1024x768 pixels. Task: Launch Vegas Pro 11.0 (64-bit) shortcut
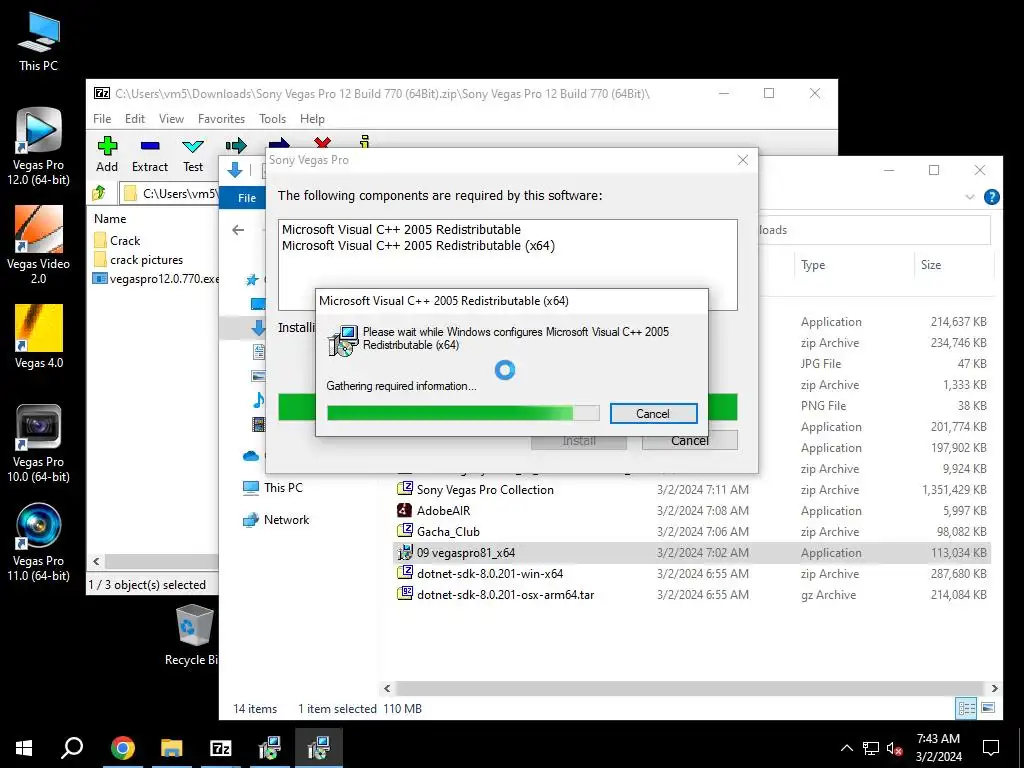coord(39,542)
